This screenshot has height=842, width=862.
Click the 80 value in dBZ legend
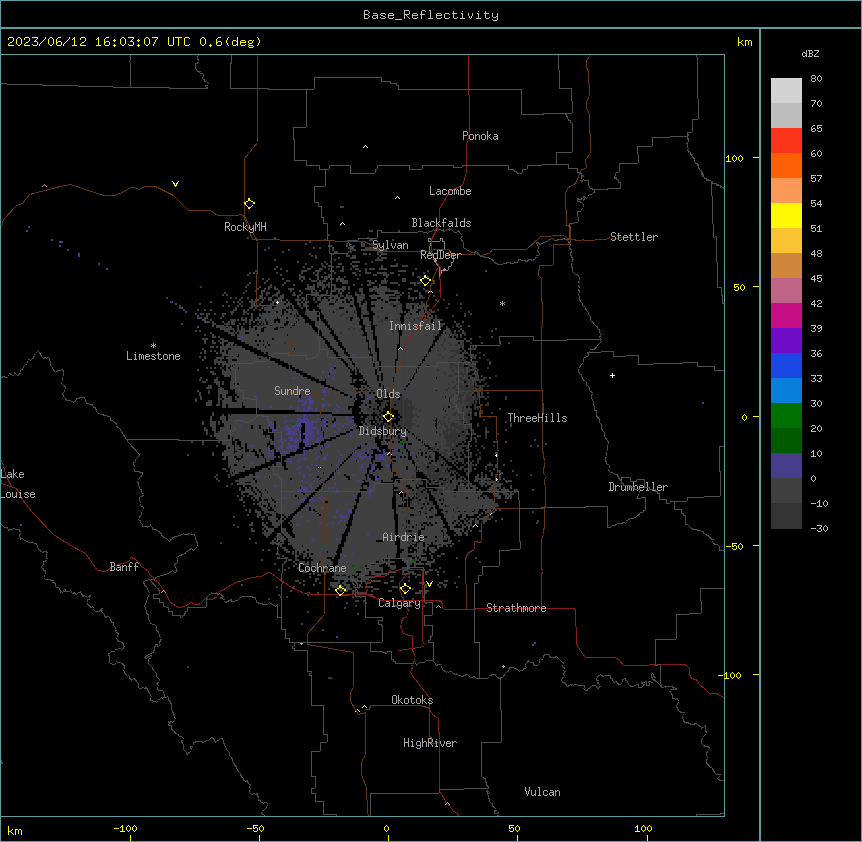click(x=816, y=79)
